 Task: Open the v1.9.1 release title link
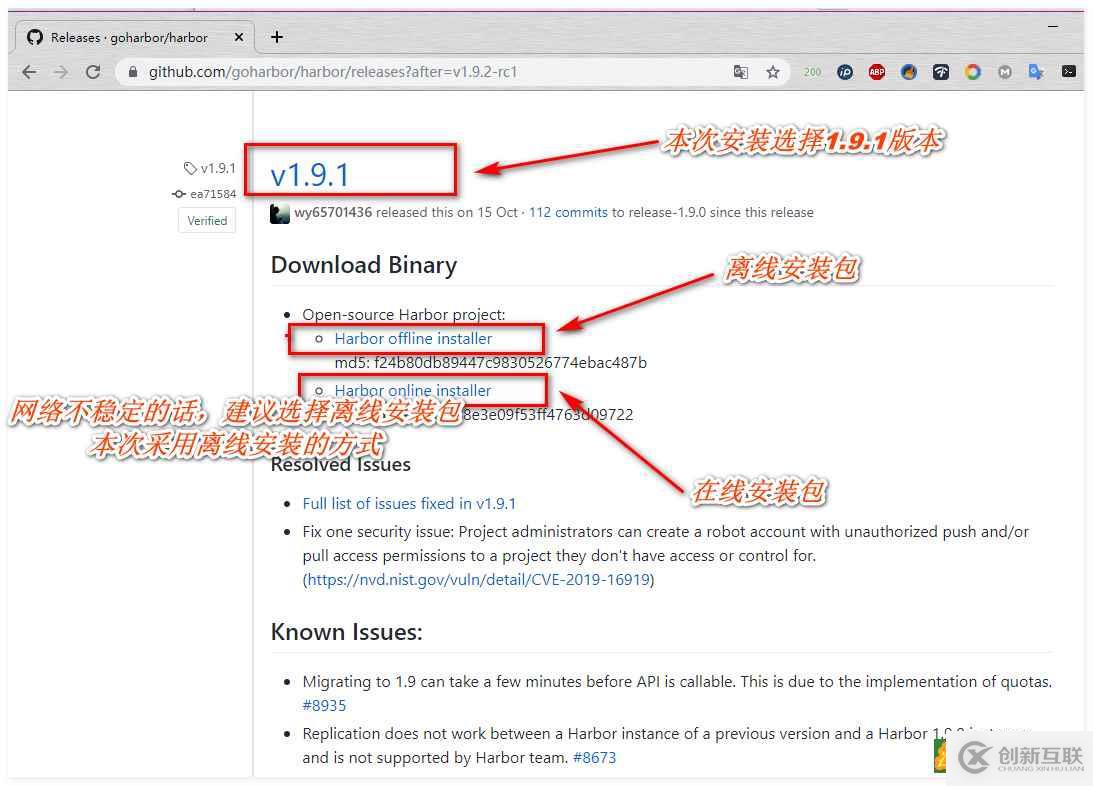(310, 175)
